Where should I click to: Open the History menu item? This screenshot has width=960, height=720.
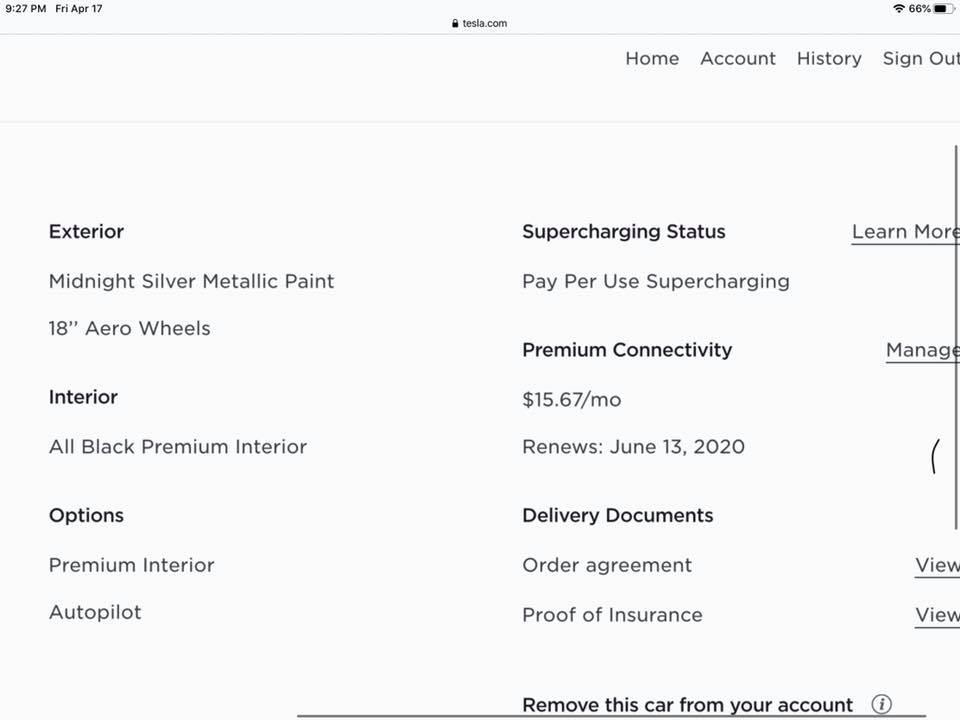(829, 58)
